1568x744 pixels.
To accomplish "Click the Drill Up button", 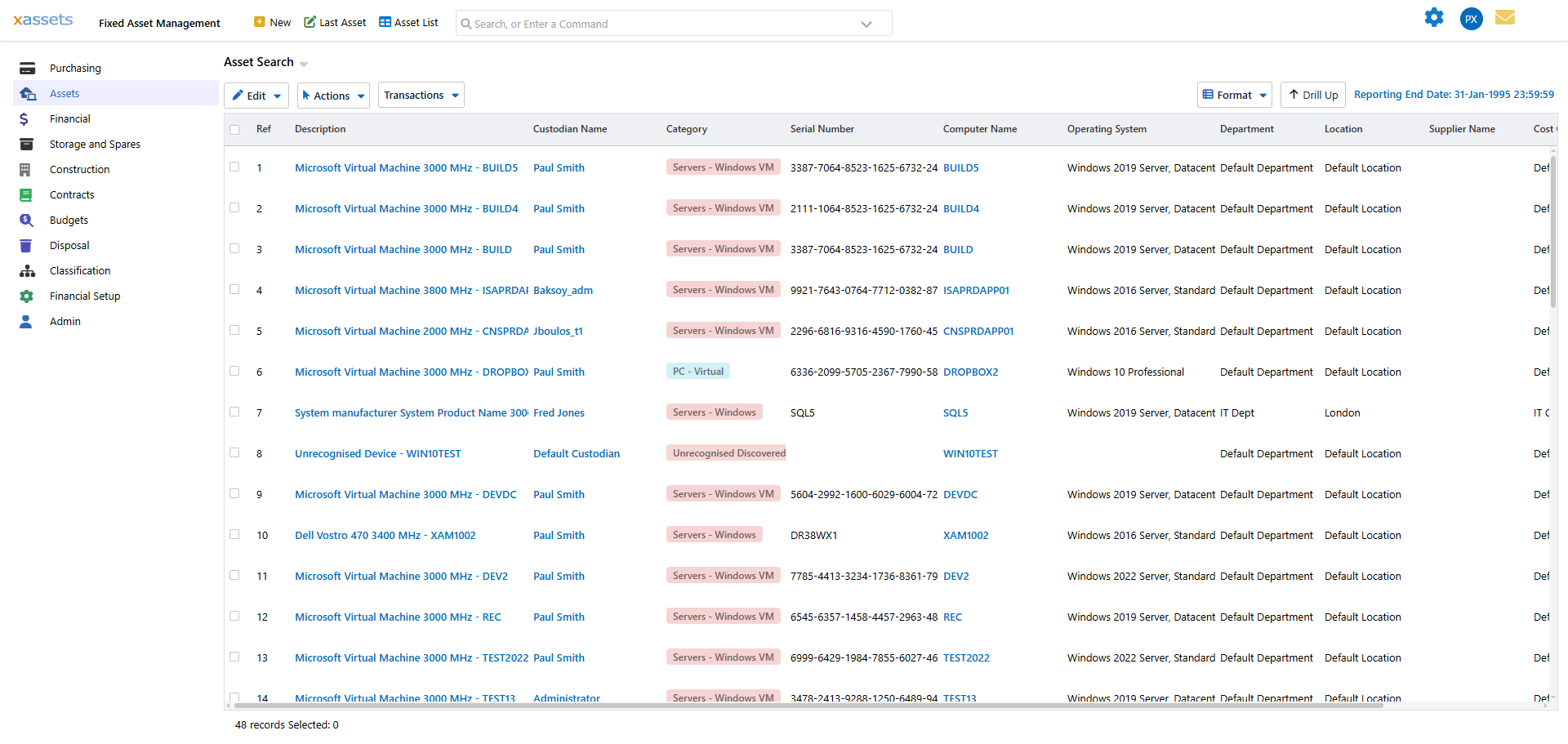I will click(1312, 95).
